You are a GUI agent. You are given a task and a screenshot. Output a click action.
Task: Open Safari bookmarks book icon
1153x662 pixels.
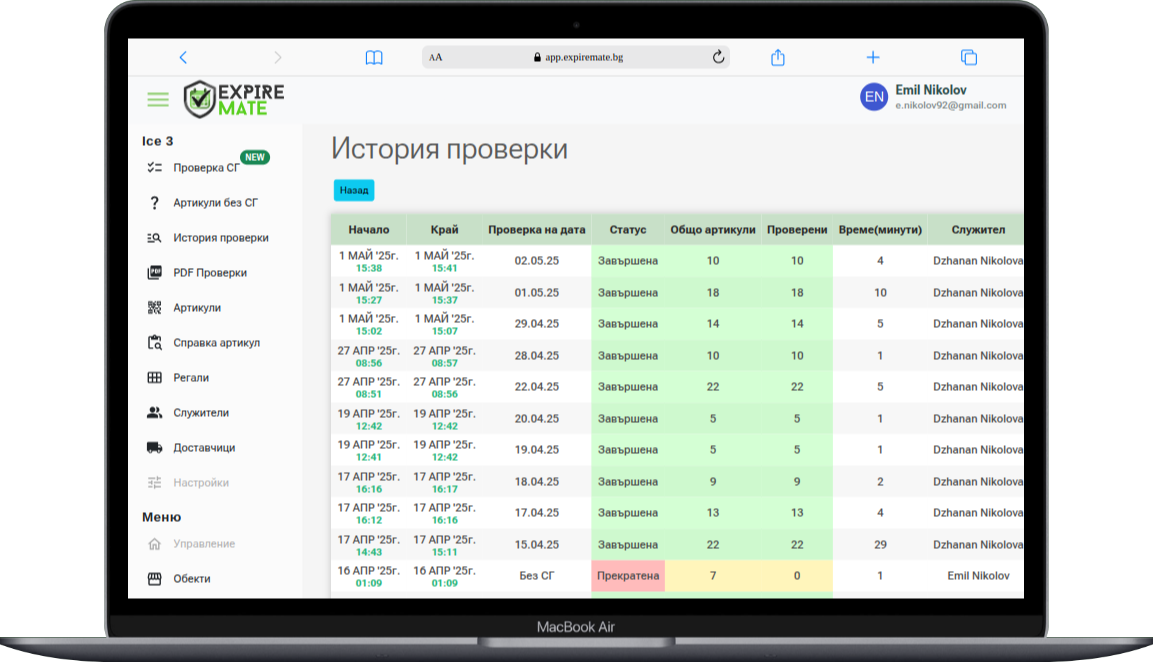click(374, 58)
